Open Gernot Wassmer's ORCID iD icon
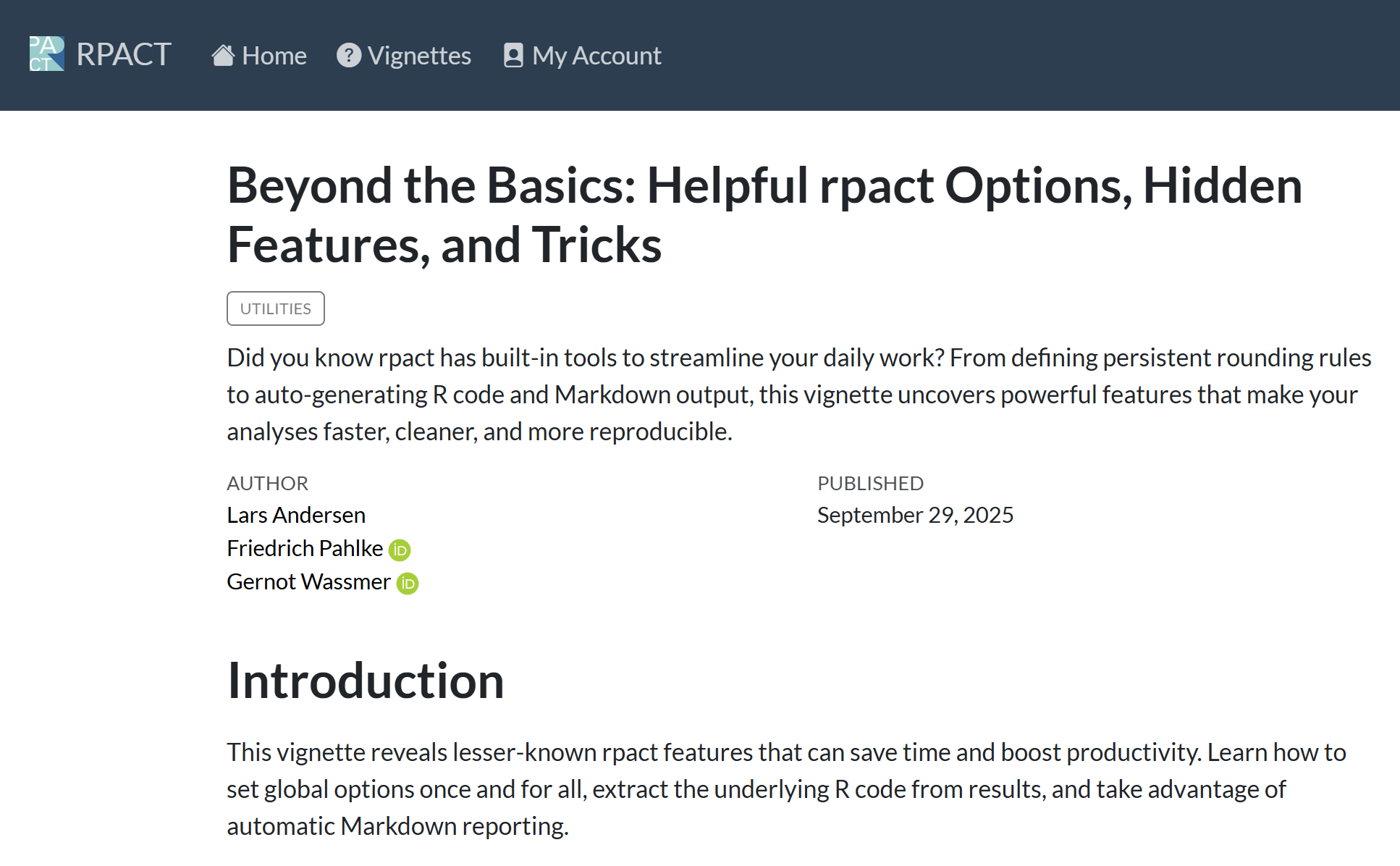Image resolution: width=1400 pixels, height=866 pixels. pyautogui.click(x=408, y=584)
